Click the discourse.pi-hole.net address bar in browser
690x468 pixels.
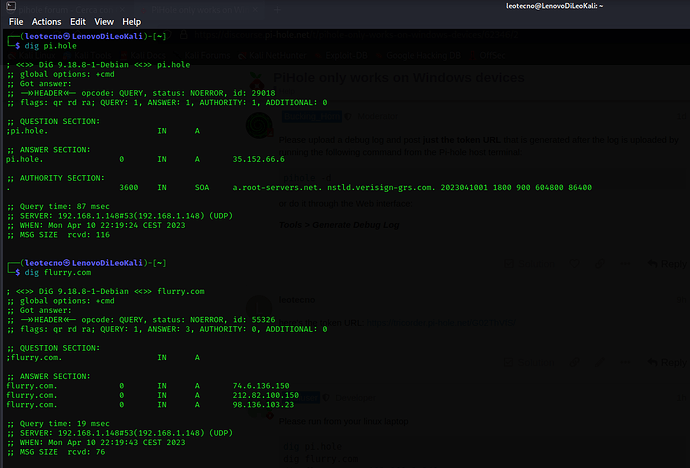click(x=356, y=35)
